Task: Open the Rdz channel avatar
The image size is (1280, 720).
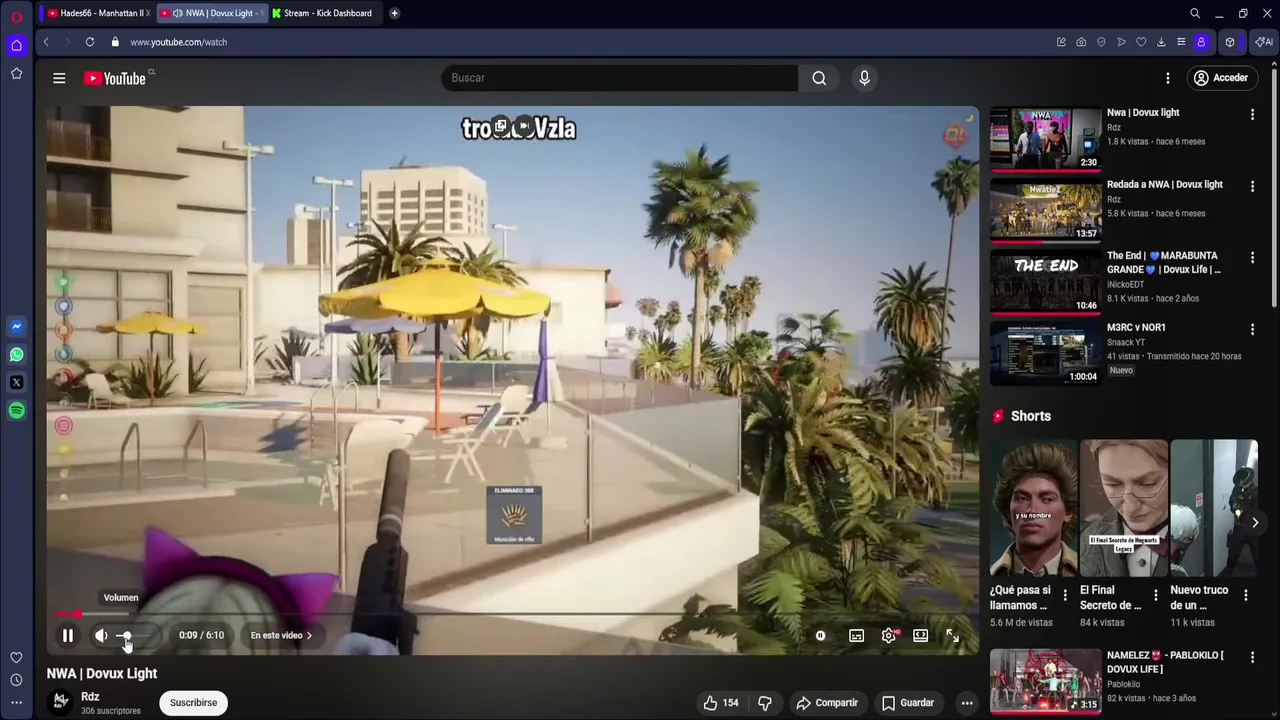Action: point(61,702)
